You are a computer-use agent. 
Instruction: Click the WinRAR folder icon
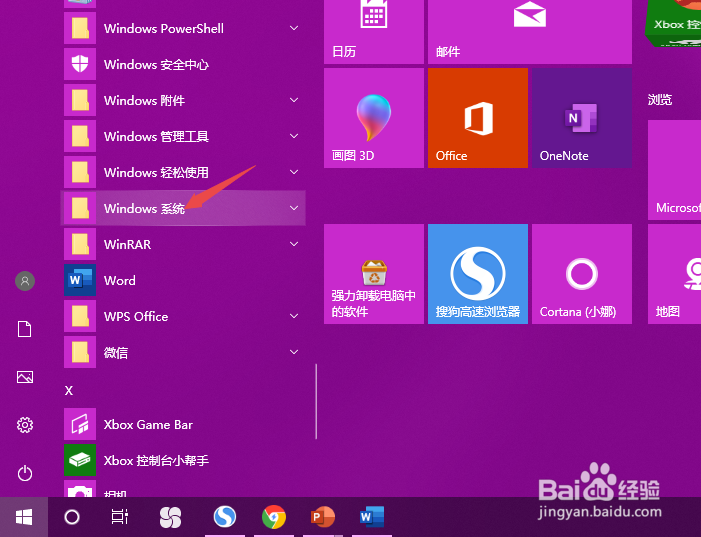[80, 244]
